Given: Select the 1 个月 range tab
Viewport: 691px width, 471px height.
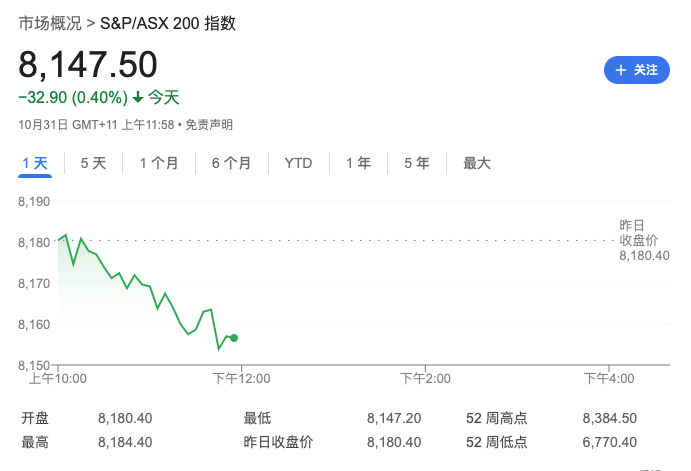Looking at the screenshot, I should 159,163.
